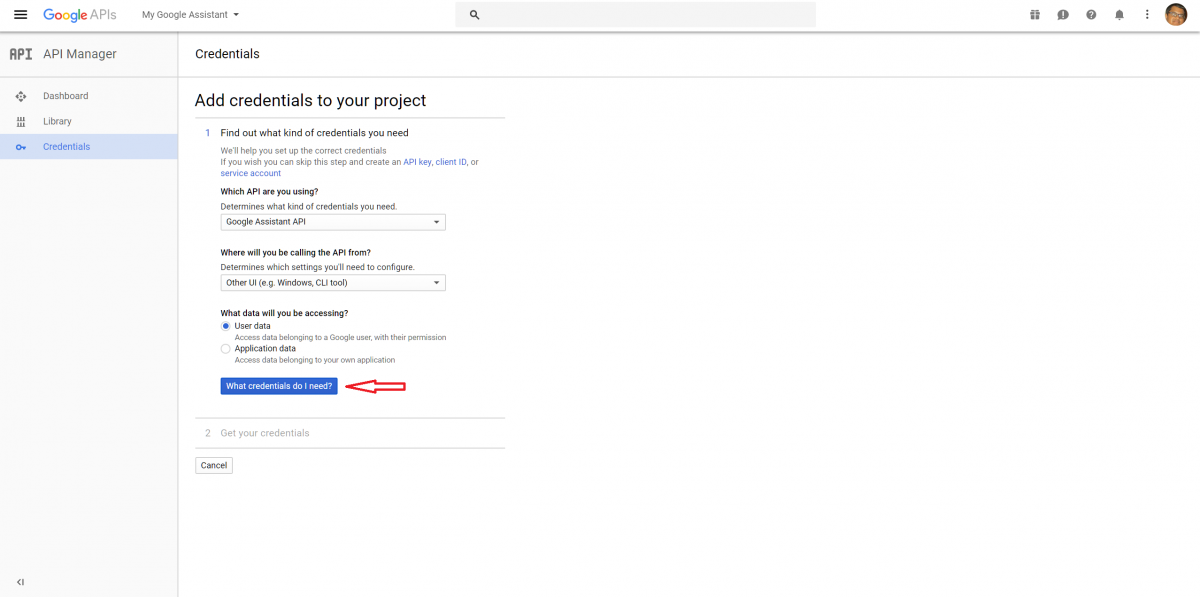Expand the Other UI calling-from dropdown

(333, 283)
